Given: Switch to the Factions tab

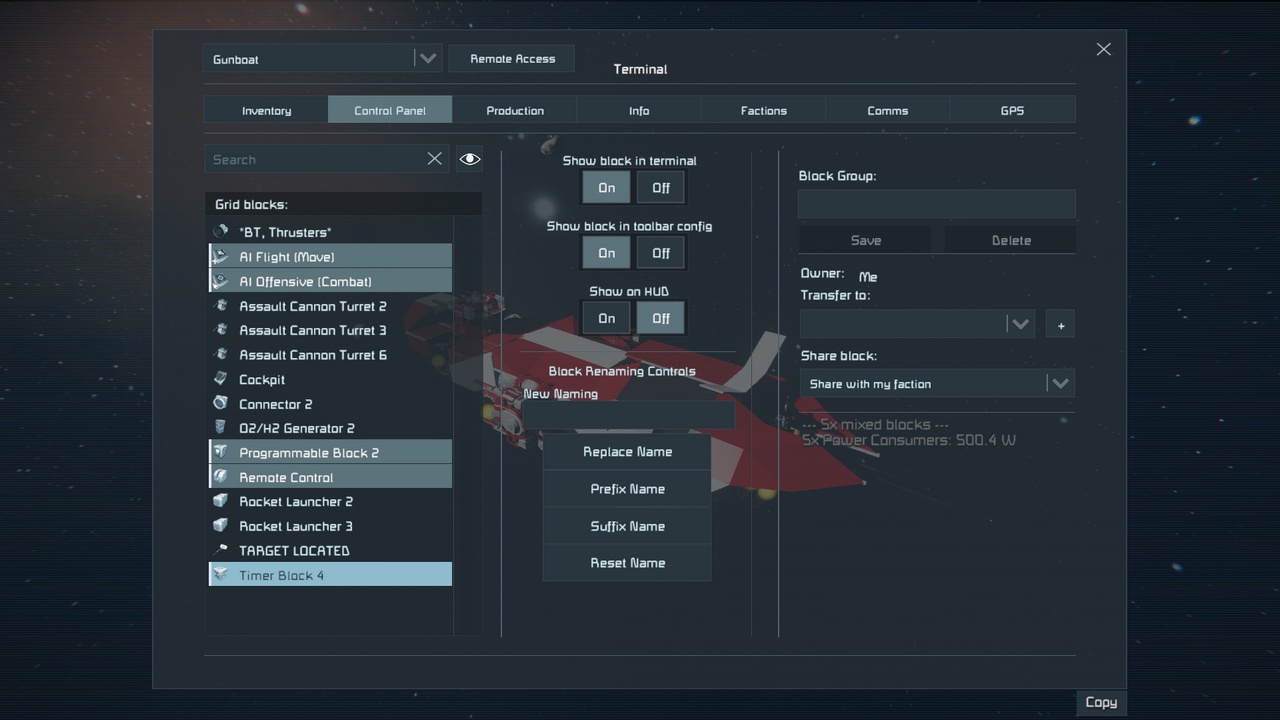Looking at the screenshot, I should (x=764, y=110).
